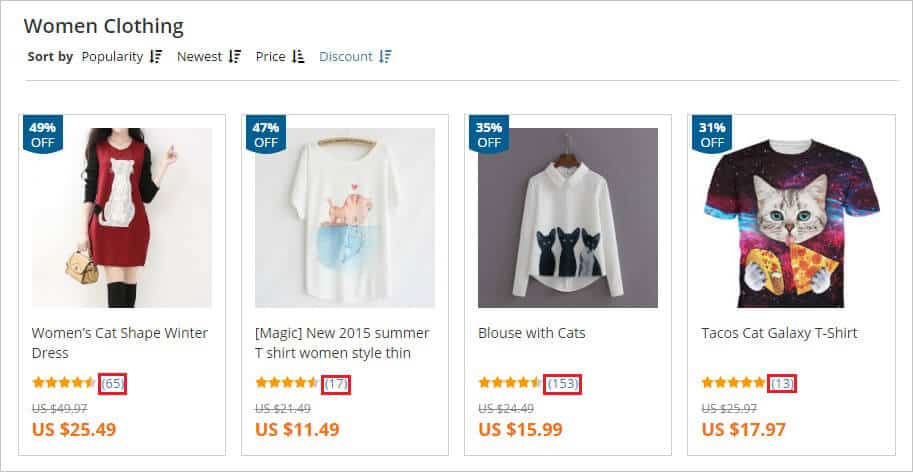Click the star rating of Winter Dress
Image resolution: width=913 pixels, height=472 pixels.
(x=64, y=383)
